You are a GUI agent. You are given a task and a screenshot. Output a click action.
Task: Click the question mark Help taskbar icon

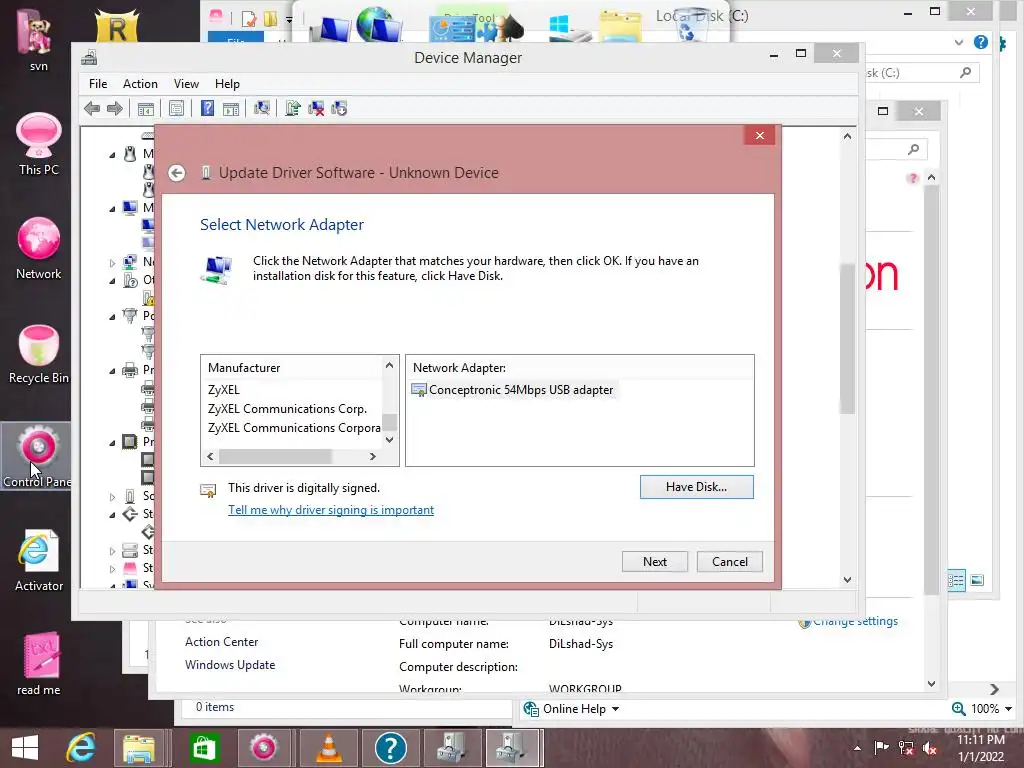(x=391, y=748)
